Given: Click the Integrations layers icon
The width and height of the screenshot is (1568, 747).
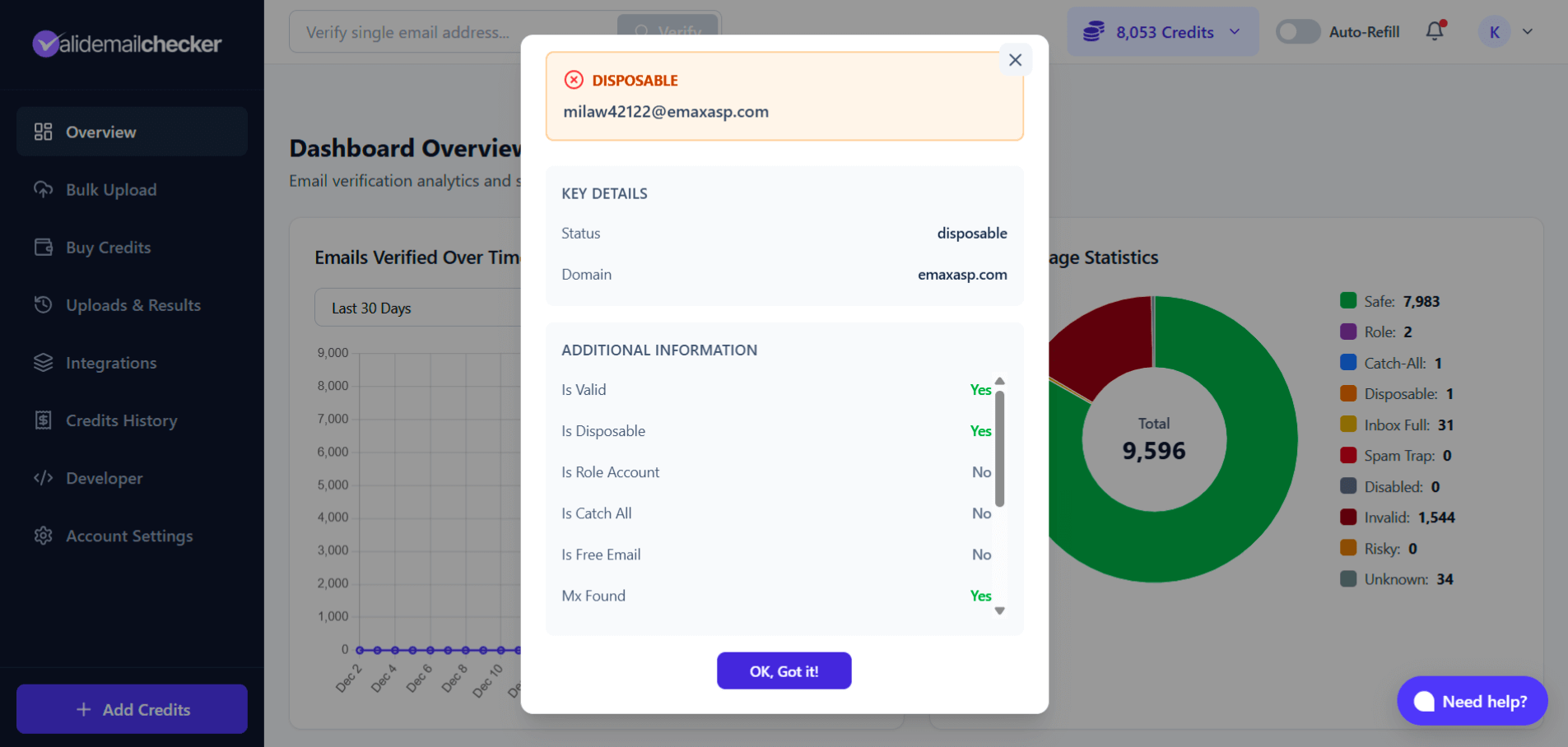Looking at the screenshot, I should 44,363.
